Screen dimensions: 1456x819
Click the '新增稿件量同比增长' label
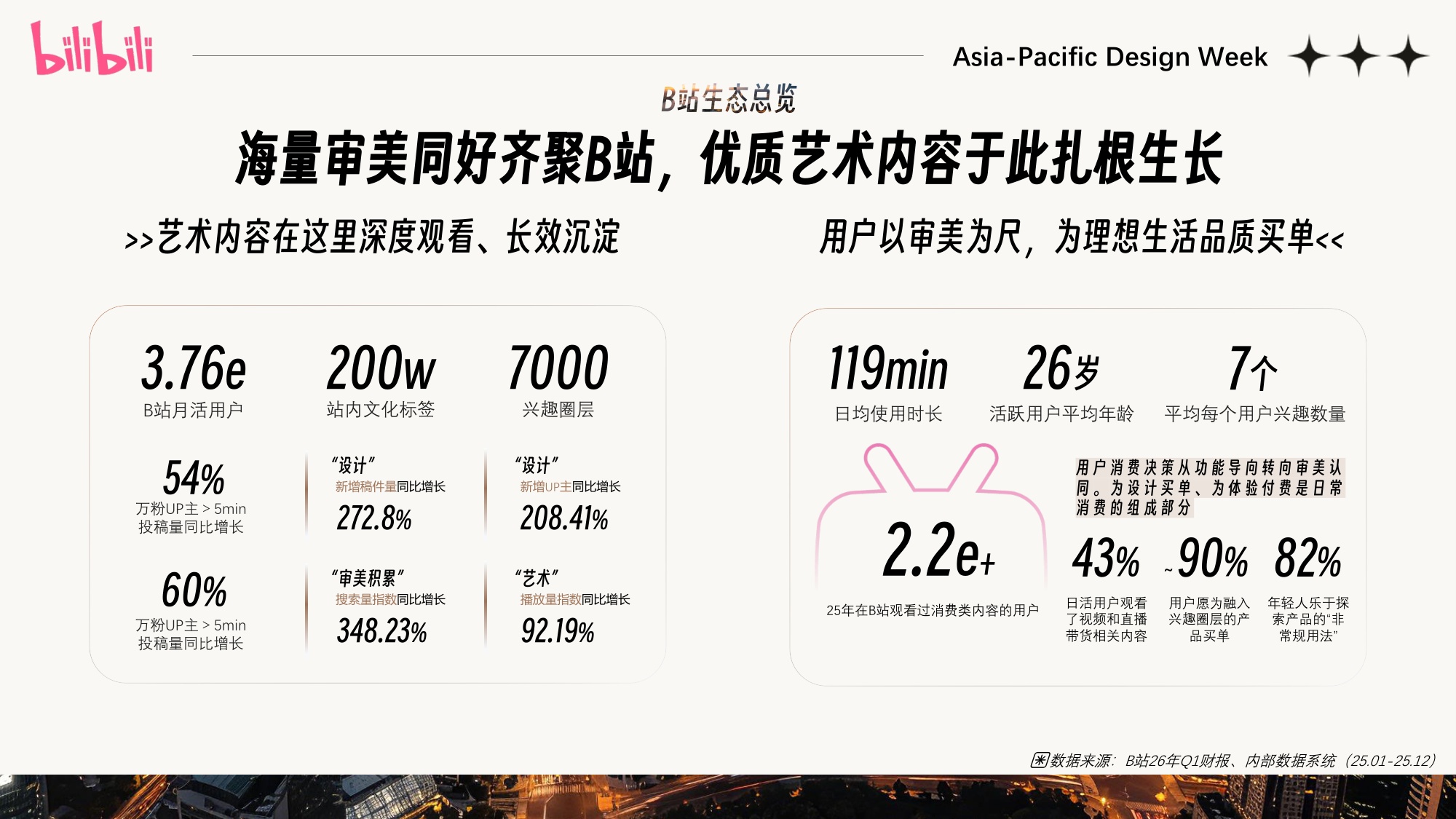pyautogui.click(x=390, y=486)
